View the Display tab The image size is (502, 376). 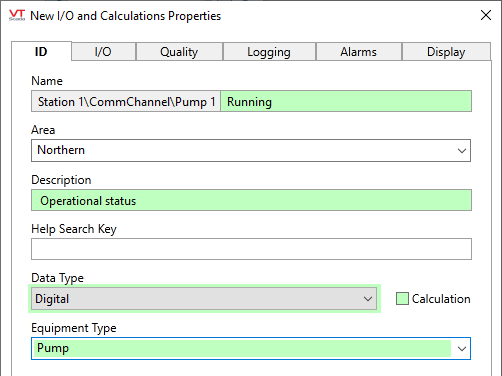446,52
